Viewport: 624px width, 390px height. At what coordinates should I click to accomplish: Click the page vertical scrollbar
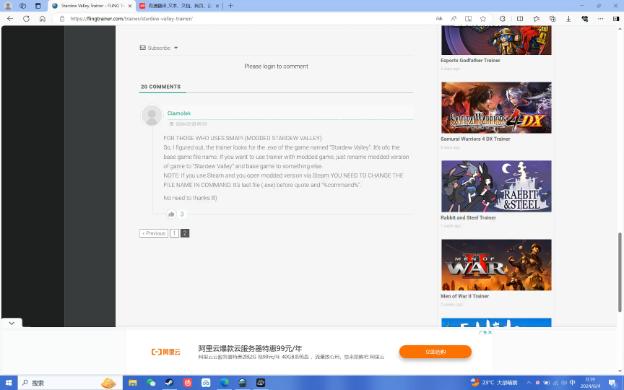point(620,272)
